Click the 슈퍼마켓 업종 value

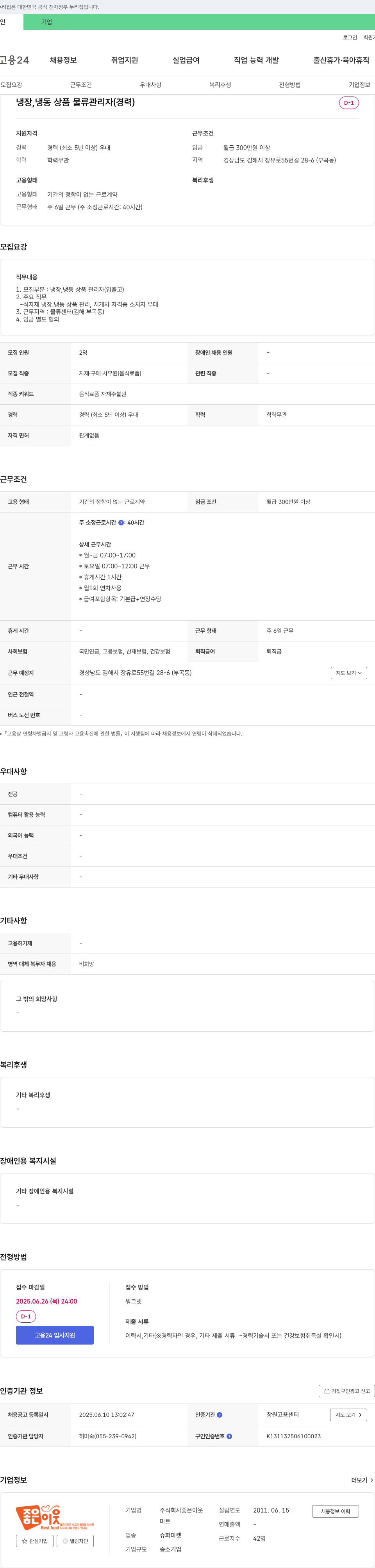170,1536
